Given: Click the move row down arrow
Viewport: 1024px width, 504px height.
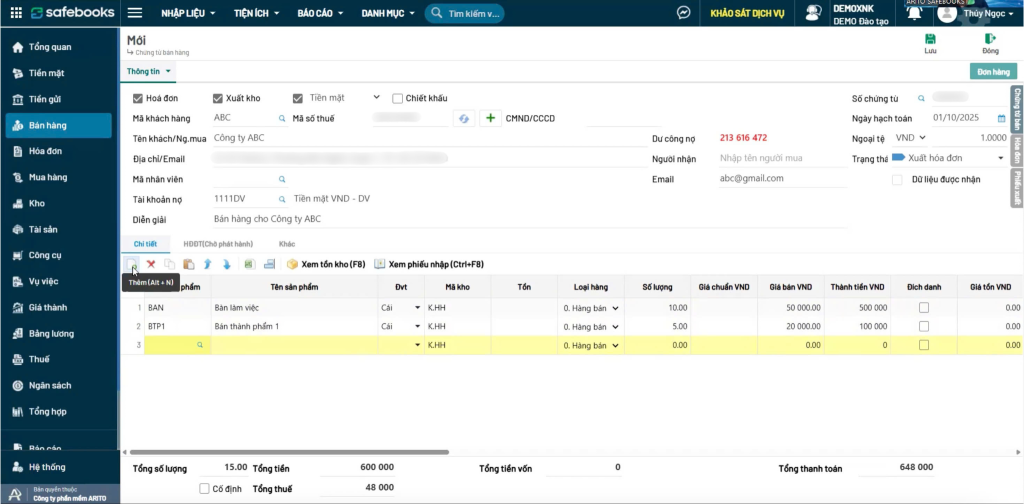Looking at the screenshot, I should tap(227, 264).
